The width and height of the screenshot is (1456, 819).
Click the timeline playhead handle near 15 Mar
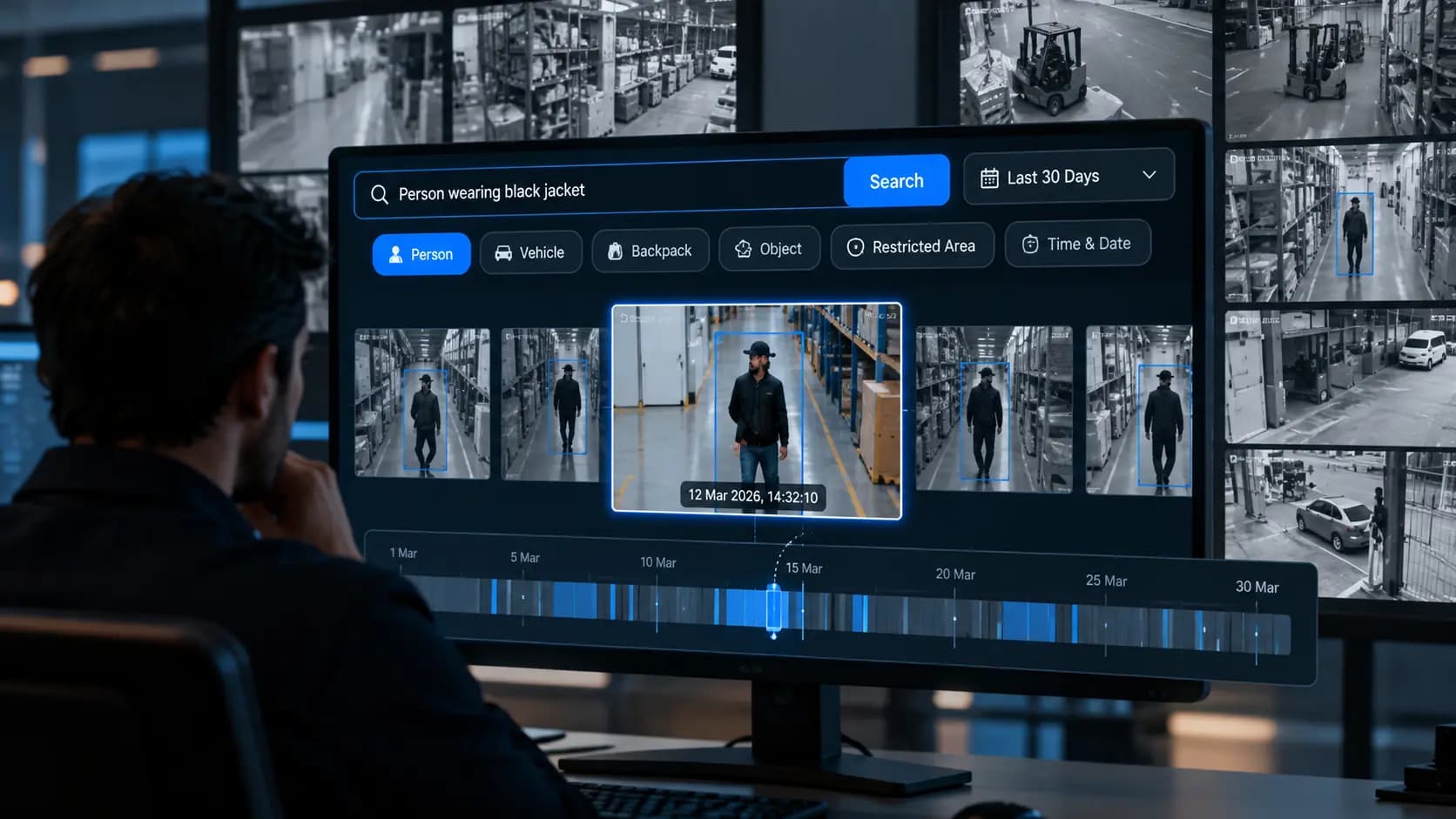(773, 608)
